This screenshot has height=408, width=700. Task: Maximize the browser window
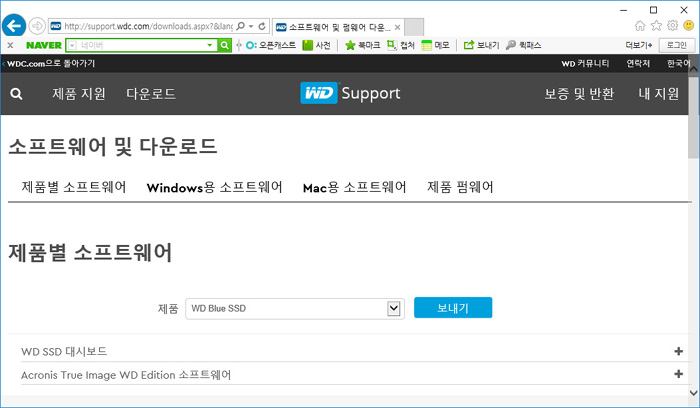click(654, 10)
